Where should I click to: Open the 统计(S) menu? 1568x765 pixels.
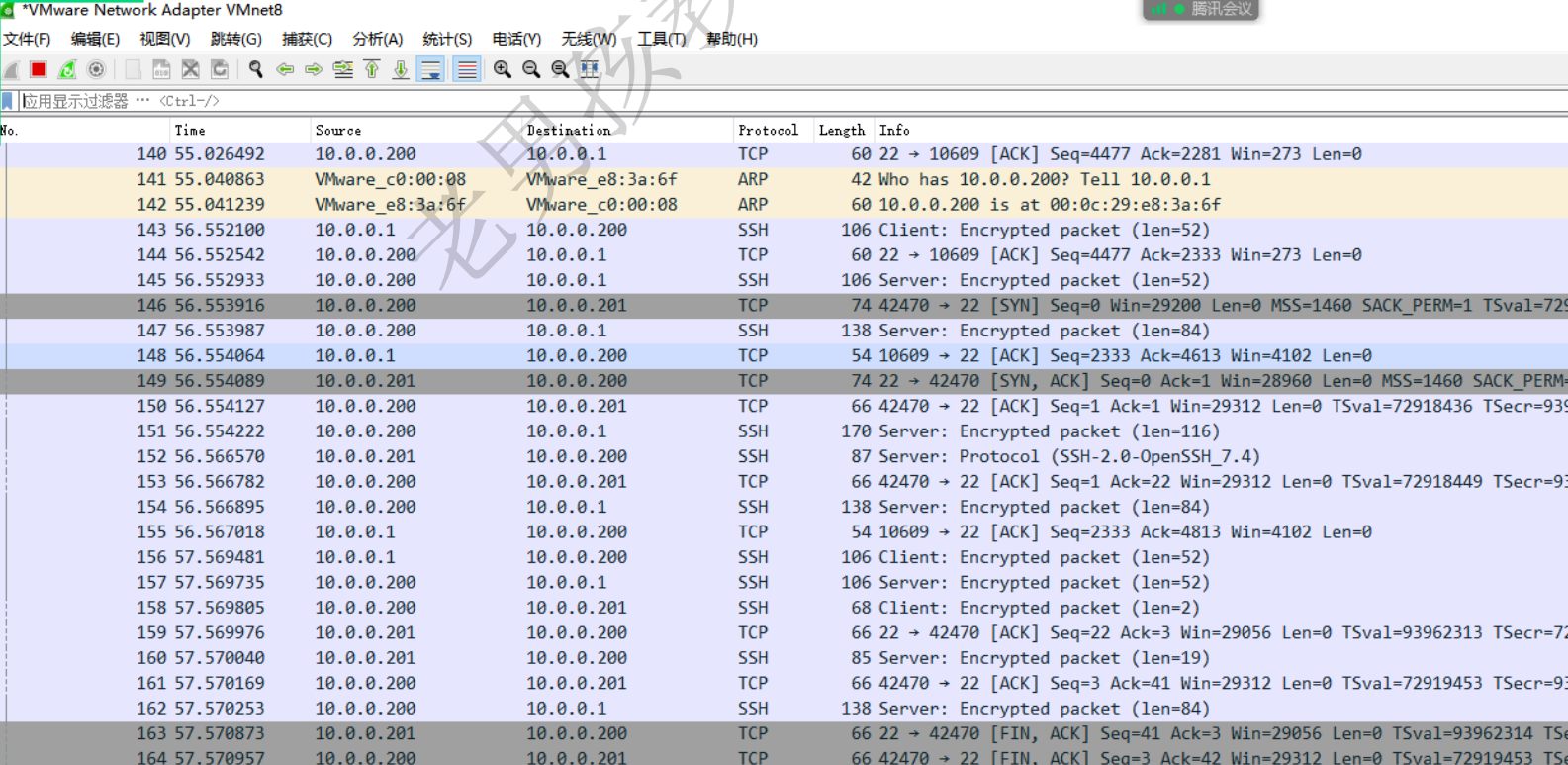pyautogui.click(x=447, y=39)
